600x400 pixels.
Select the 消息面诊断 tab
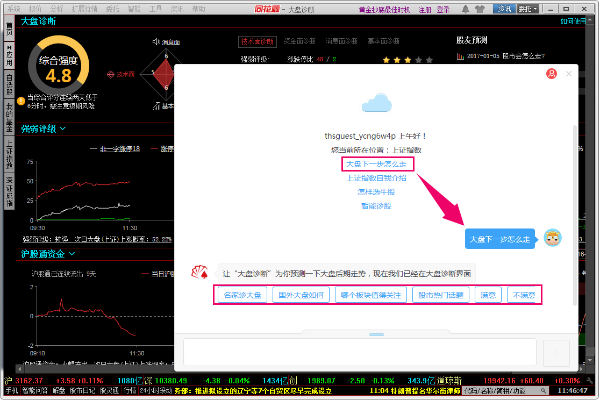[341, 41]
